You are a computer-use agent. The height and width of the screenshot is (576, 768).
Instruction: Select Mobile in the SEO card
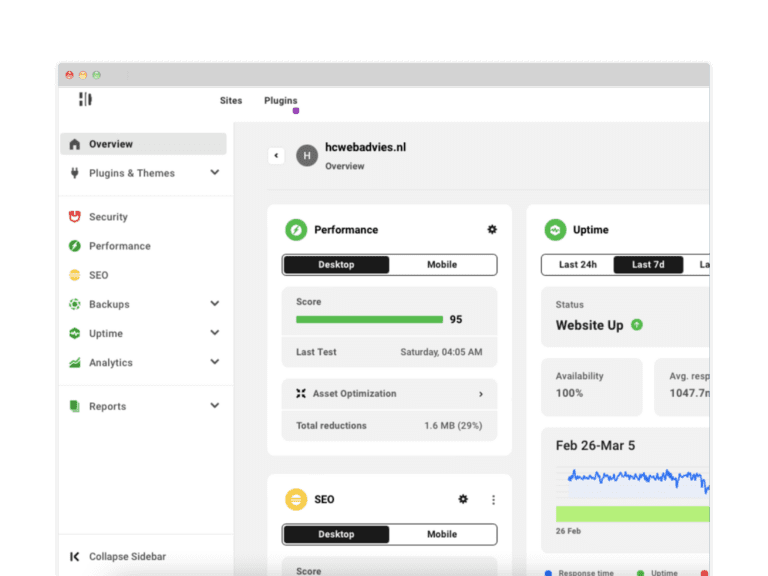[x=442, y=534]
